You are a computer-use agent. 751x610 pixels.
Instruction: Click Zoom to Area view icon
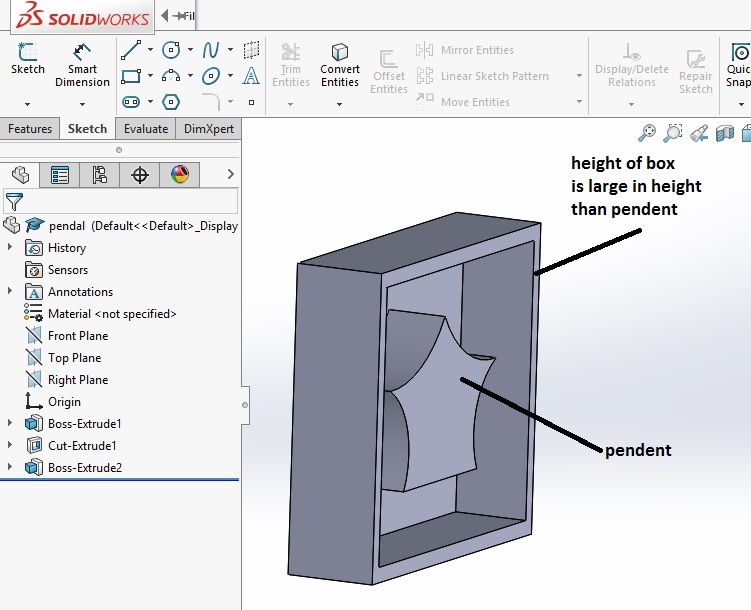pyautogui.click(x=673, y=133)
